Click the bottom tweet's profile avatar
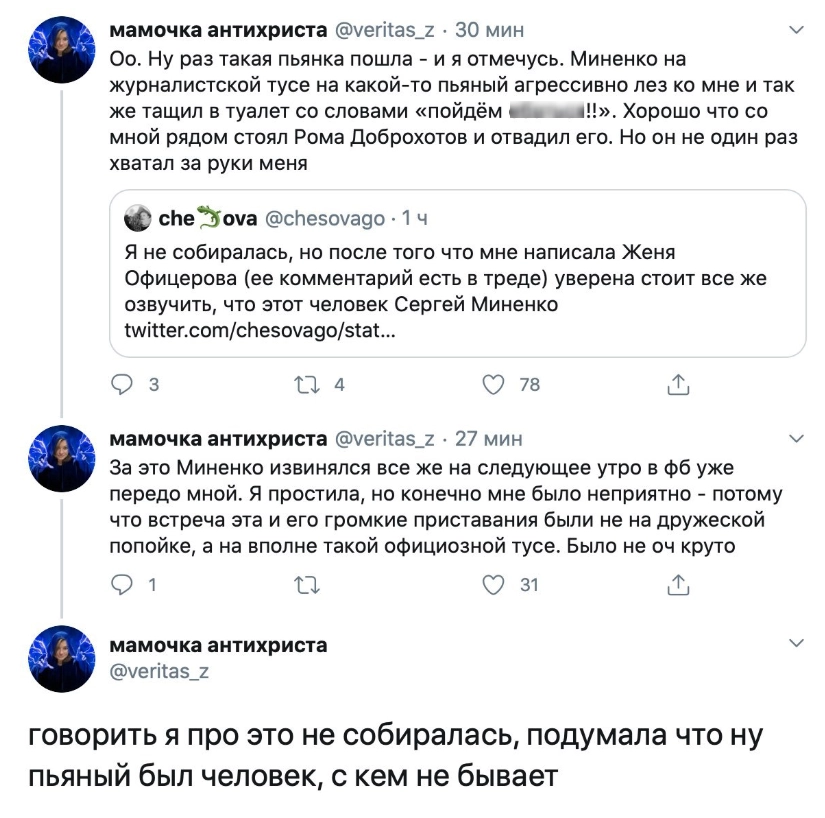Screen dimensions: 825x818 point(62,660)
